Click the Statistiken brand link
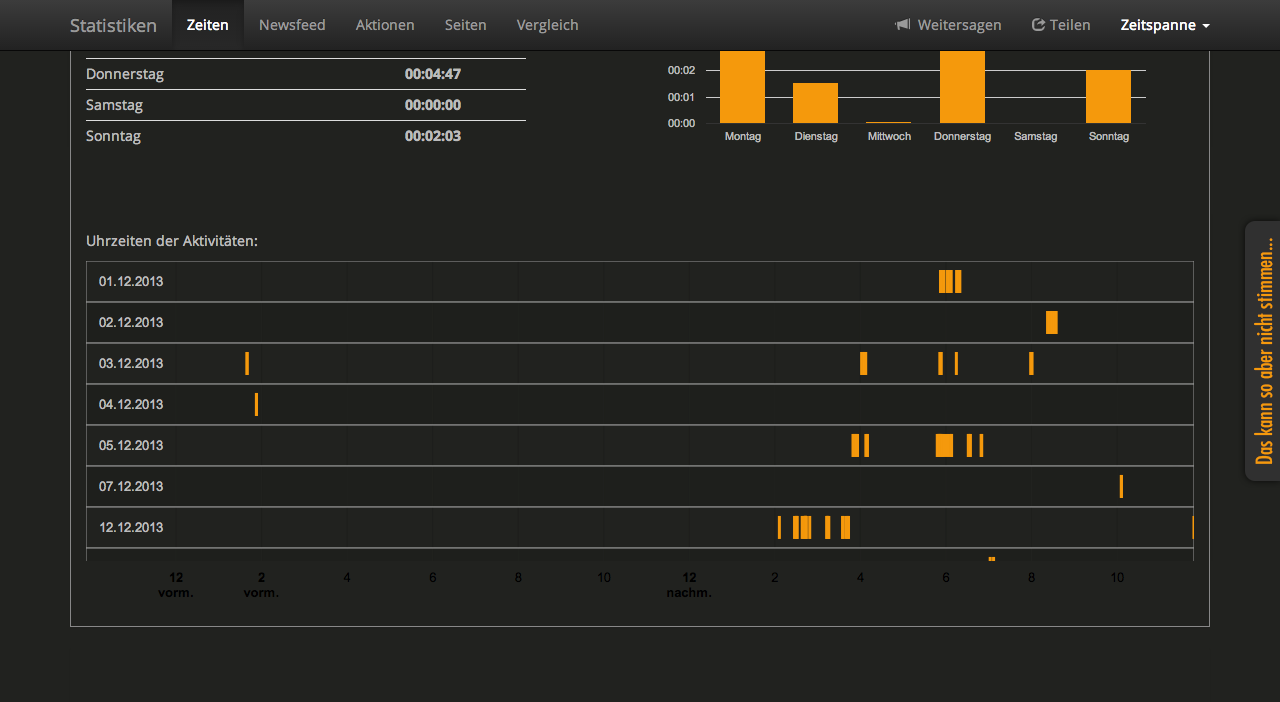Viewport: 1280px width, 702px height. tap(113, 25)
